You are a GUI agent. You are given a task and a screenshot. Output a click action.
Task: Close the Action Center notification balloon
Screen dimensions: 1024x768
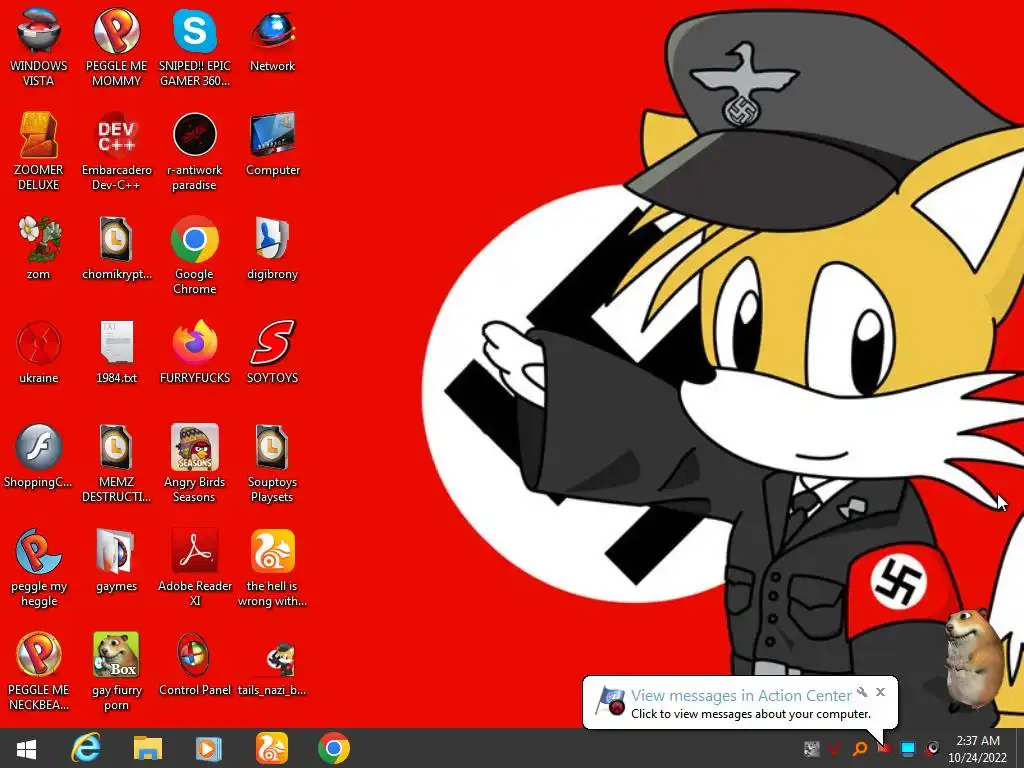880,692
